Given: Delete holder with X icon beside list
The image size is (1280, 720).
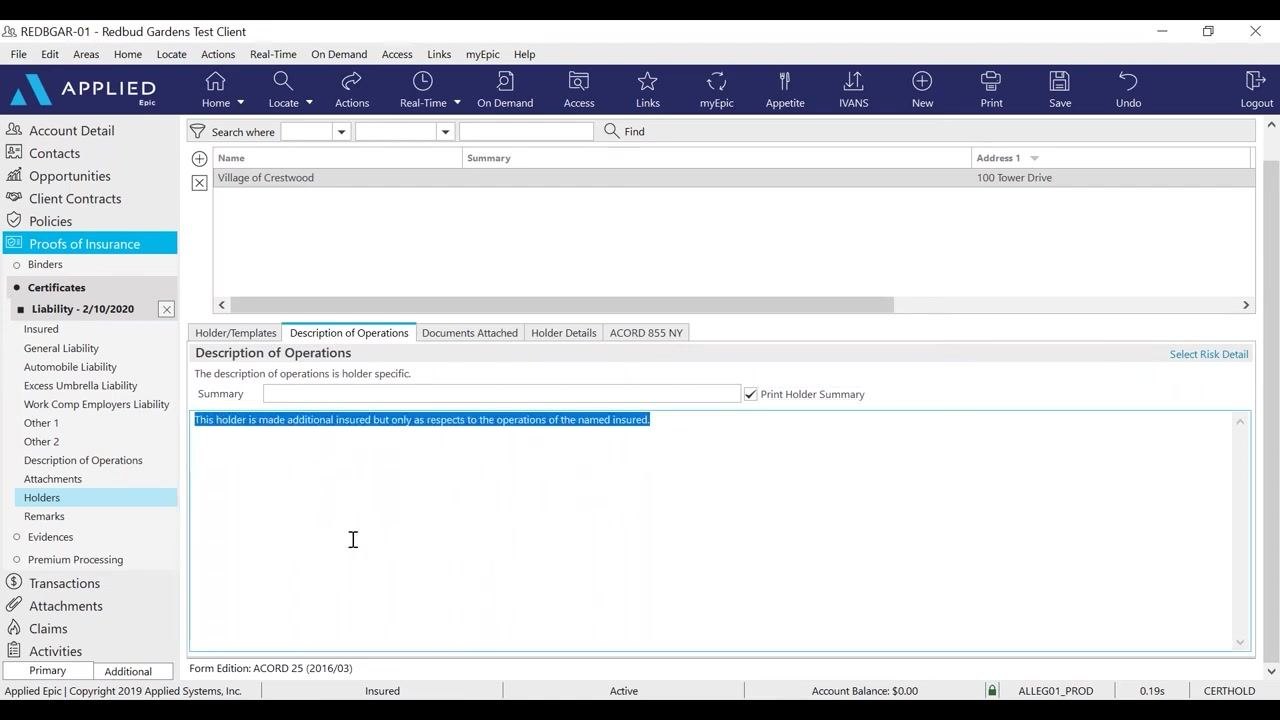Looking at the screenshot, I should point(199,183).
